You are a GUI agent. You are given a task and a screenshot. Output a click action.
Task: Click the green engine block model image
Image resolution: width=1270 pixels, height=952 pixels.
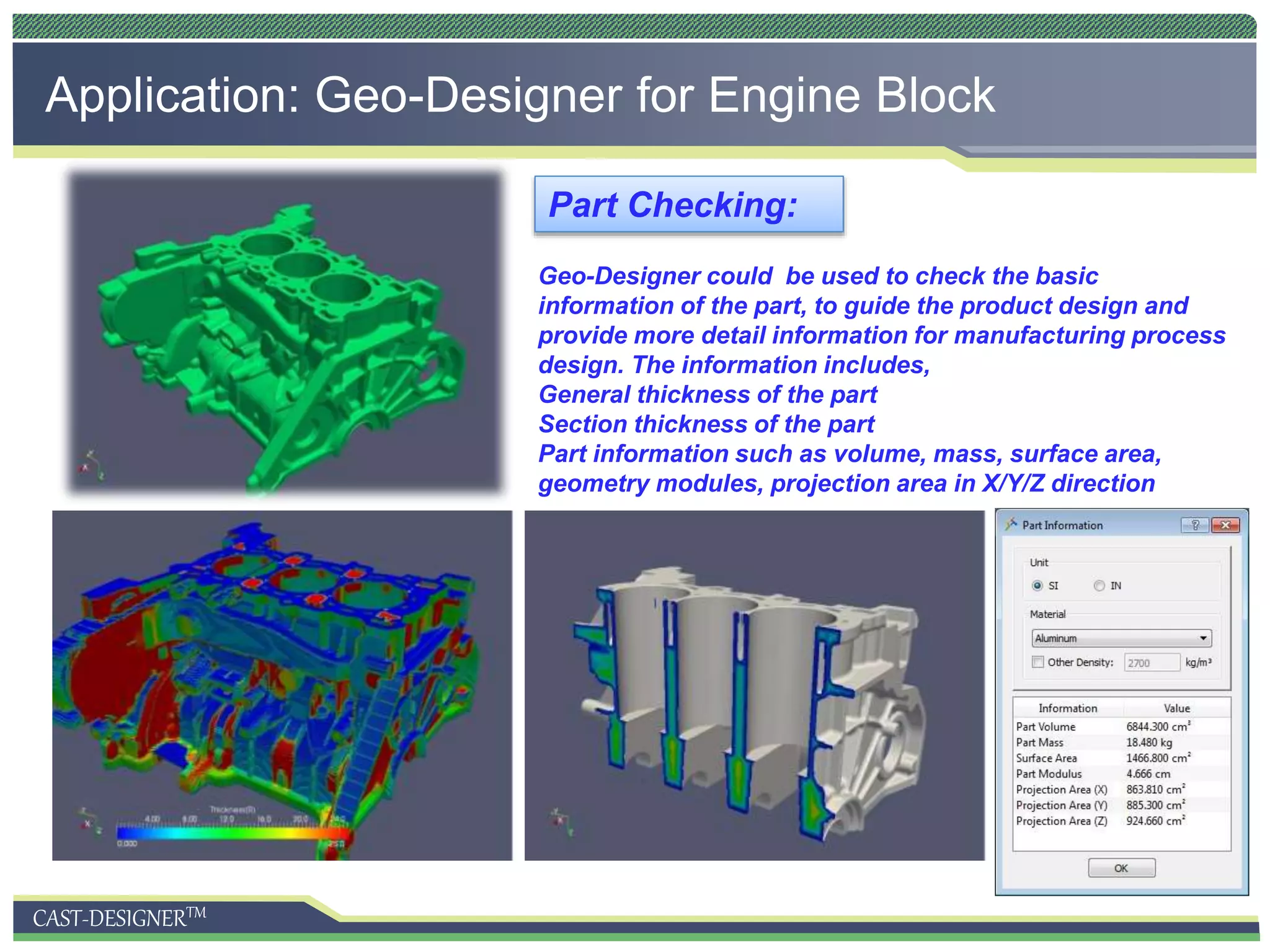pyautogui.click(x=285, y=333)
